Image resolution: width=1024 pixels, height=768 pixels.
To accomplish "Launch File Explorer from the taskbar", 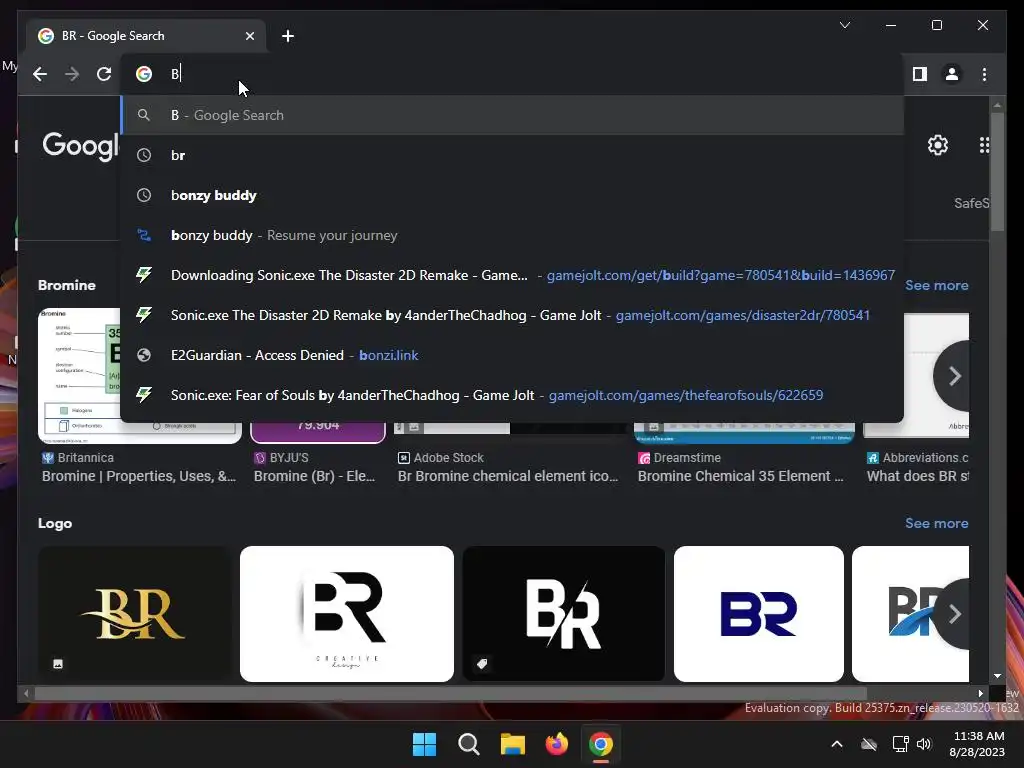I will tap(513, 744).
